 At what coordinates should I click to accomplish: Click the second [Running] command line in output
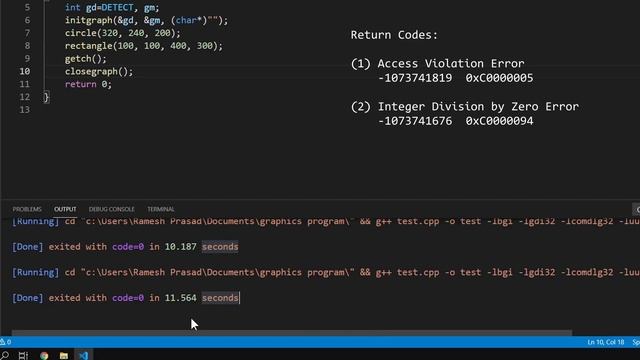tap(326, 272)
